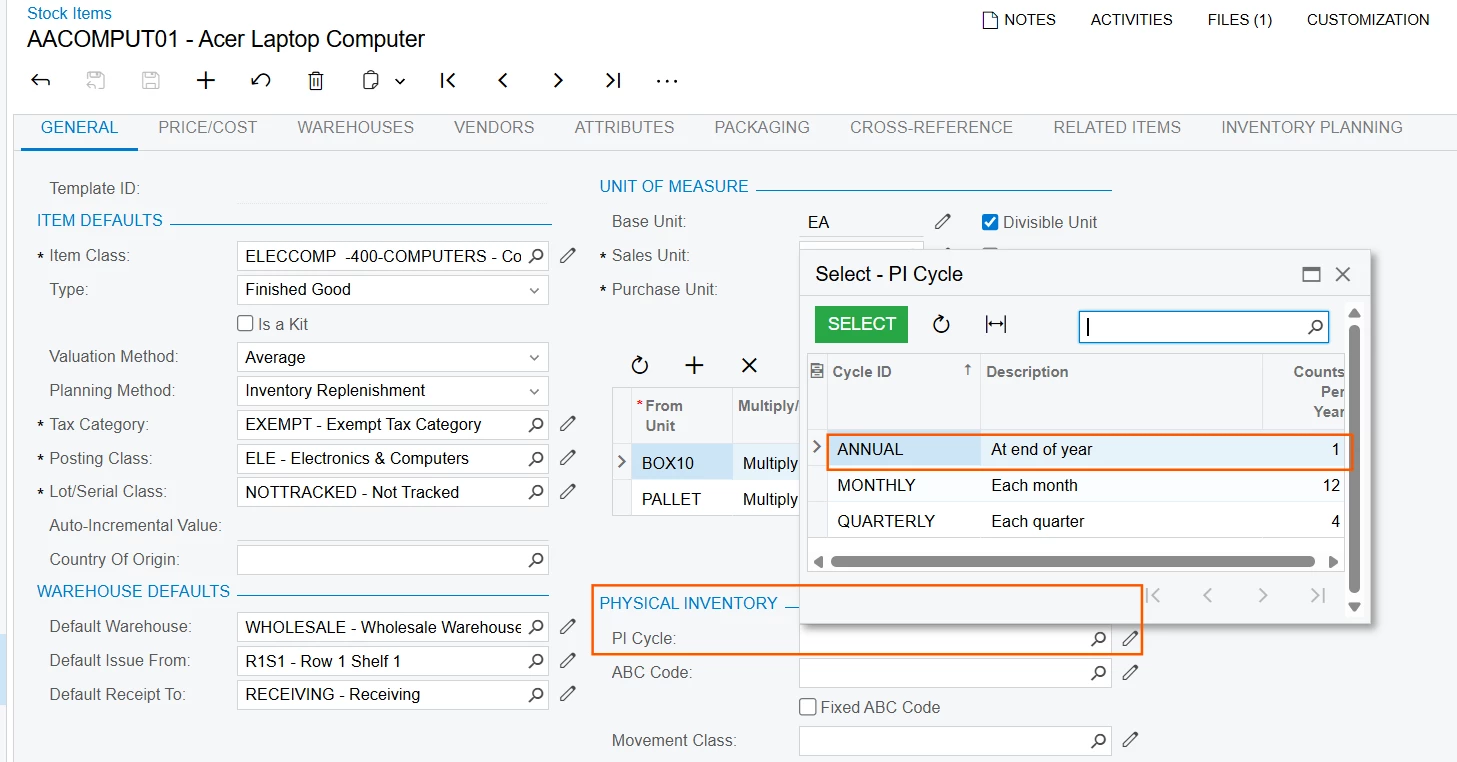Edit Item Class with pencil icon

(568, 256)
